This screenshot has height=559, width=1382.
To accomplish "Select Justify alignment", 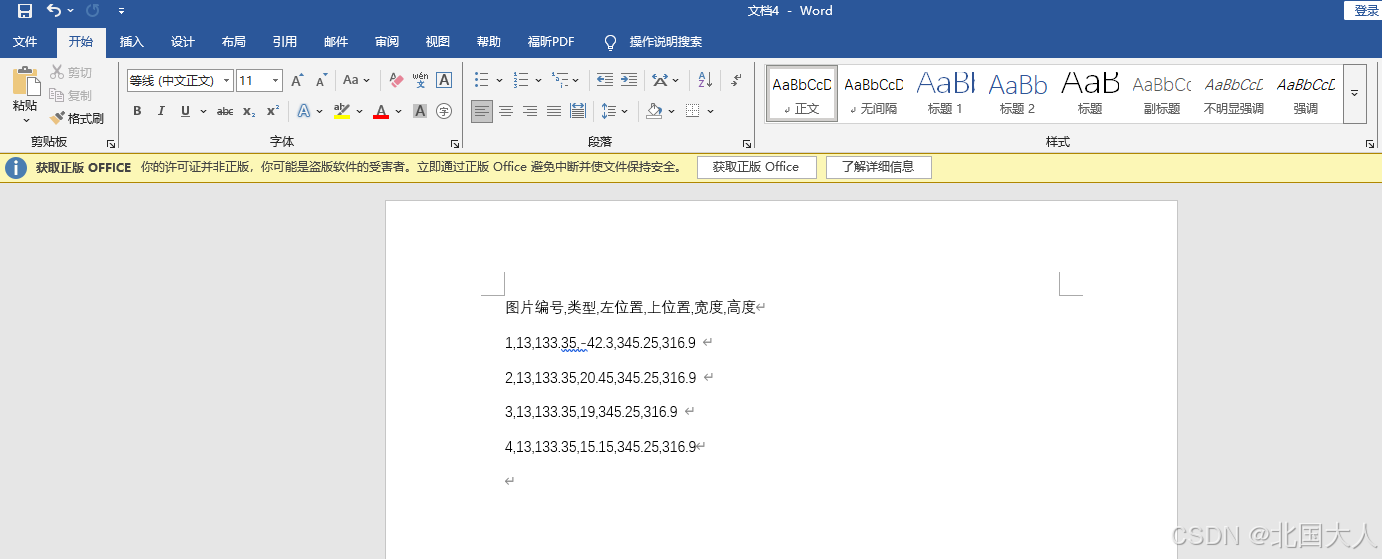I will (x=554, y=111).
